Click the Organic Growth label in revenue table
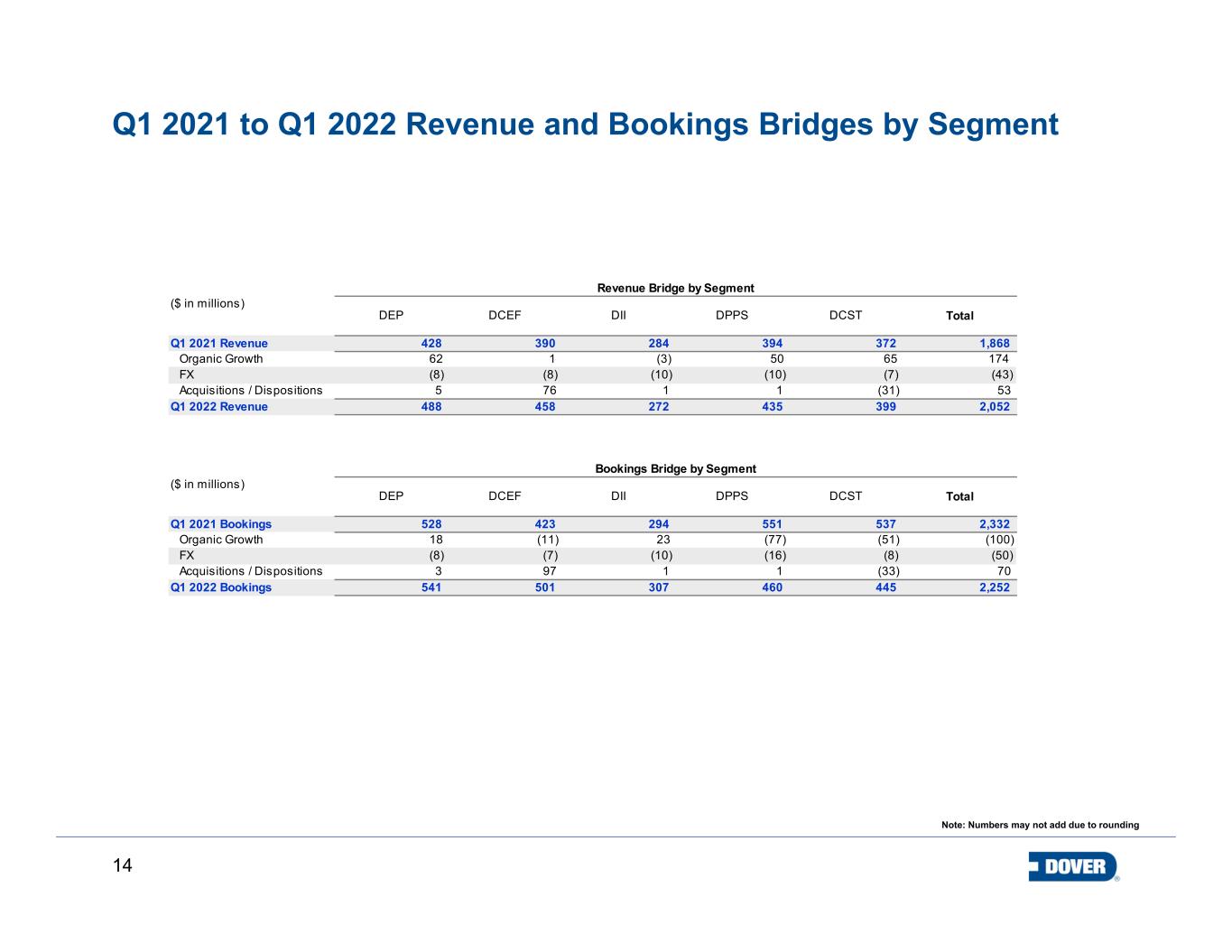The image size is (1232, 952). tap(221, 358)
